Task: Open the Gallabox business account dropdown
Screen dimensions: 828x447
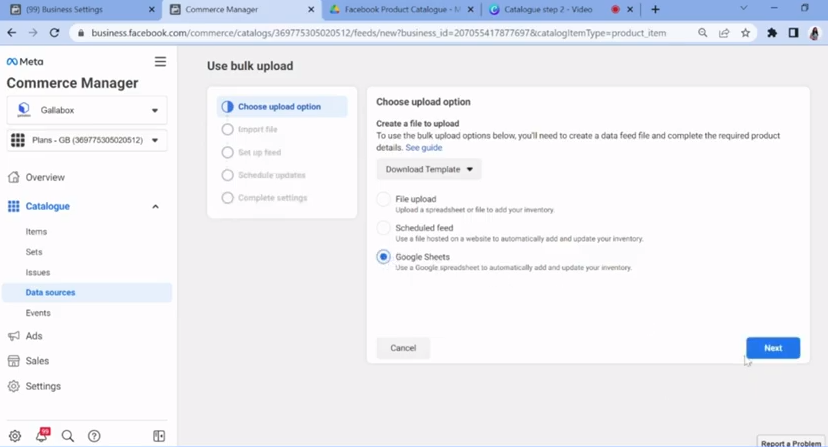Action: [87, 110]
